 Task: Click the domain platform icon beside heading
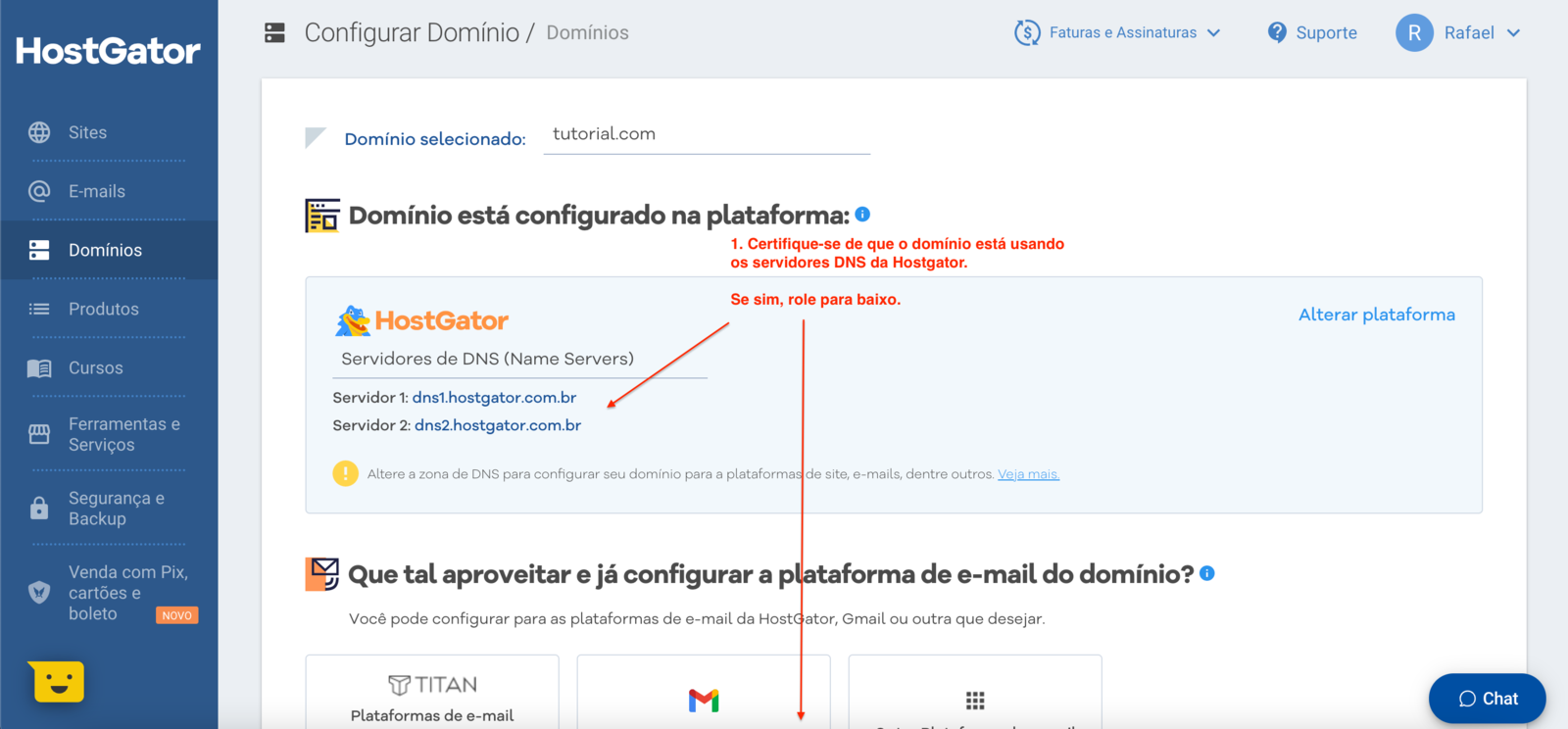click(322, 215)
